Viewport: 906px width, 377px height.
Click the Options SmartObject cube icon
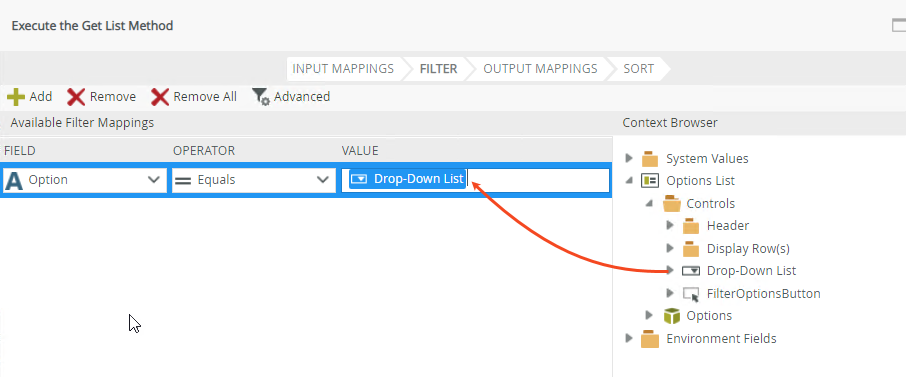[671, 316]
